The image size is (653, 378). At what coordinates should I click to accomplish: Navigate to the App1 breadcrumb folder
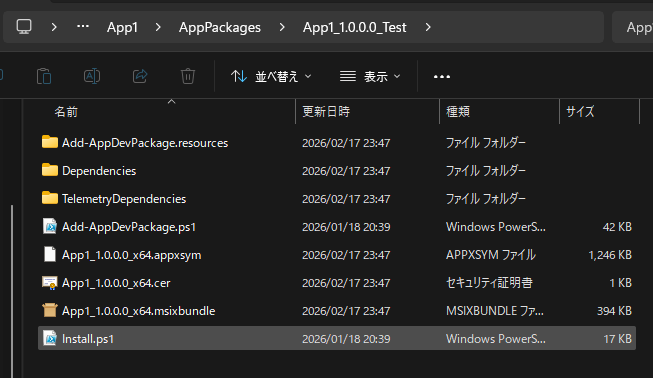(x=122, y=27)
